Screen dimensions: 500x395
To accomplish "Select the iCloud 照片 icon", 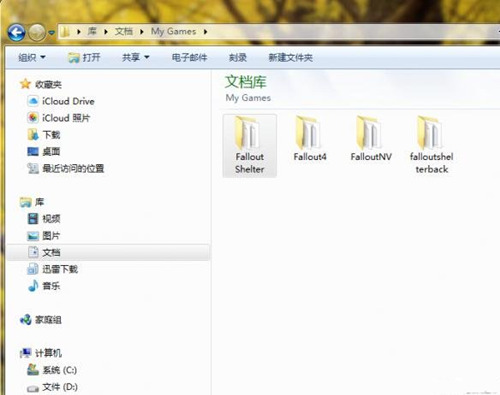I will (33, 118).
